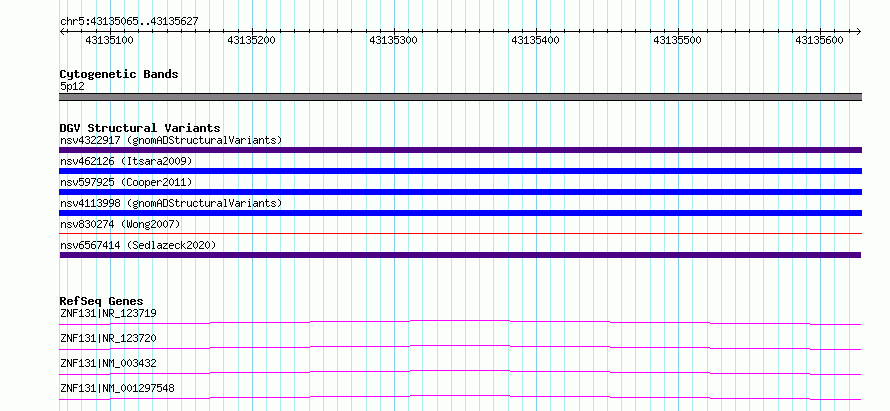The width and height of the screenshot is (890, 411).
Task: Select the DGV Structural Variants track title
Action: (x=140, y=128)
